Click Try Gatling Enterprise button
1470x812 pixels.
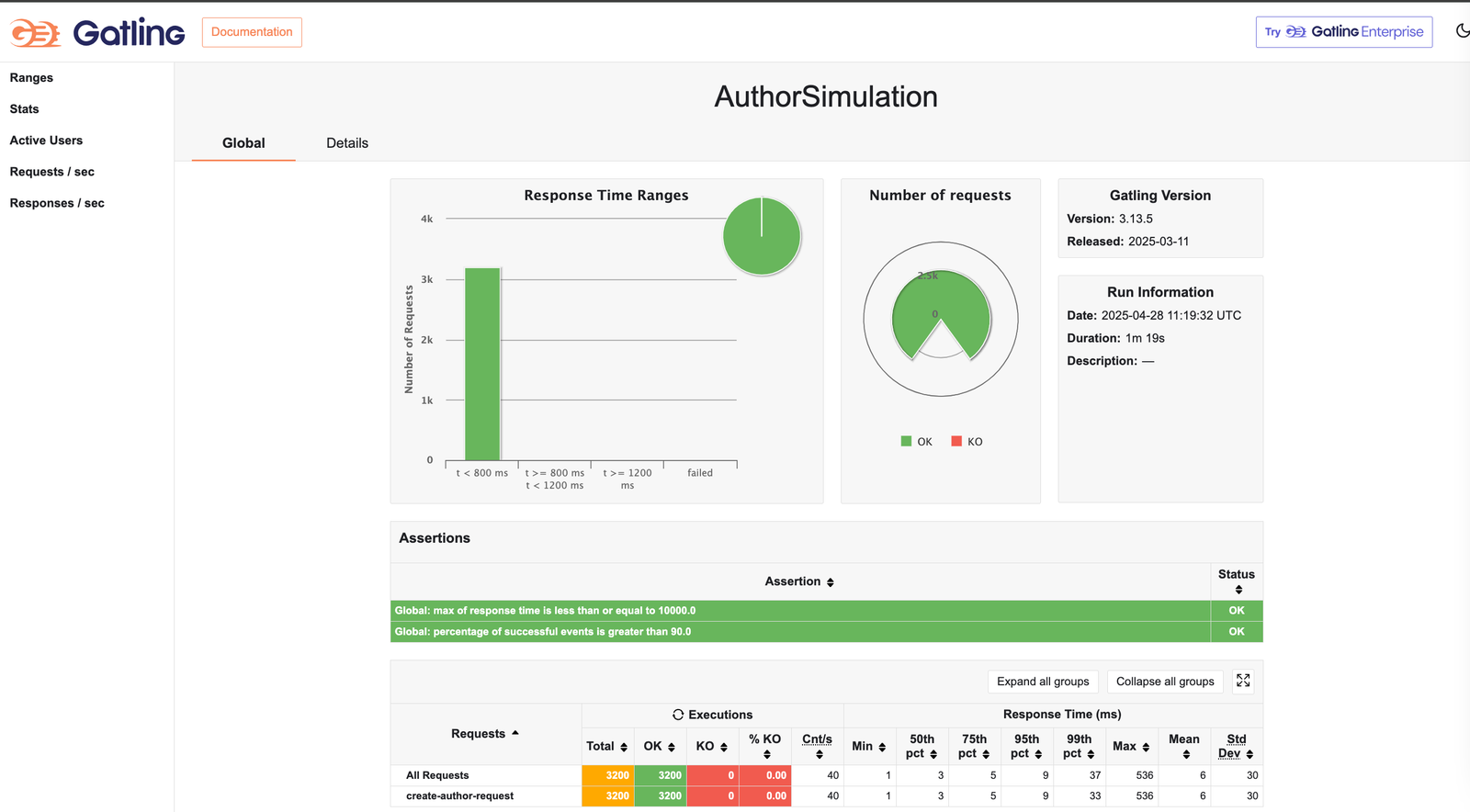coord(1343,32)
